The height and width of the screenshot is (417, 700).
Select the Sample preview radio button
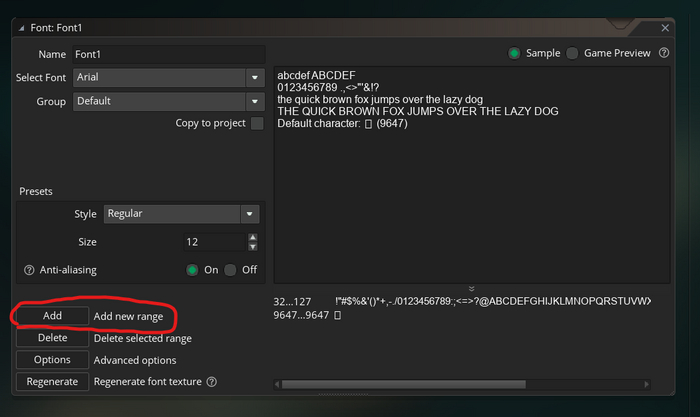click(514, 53)
